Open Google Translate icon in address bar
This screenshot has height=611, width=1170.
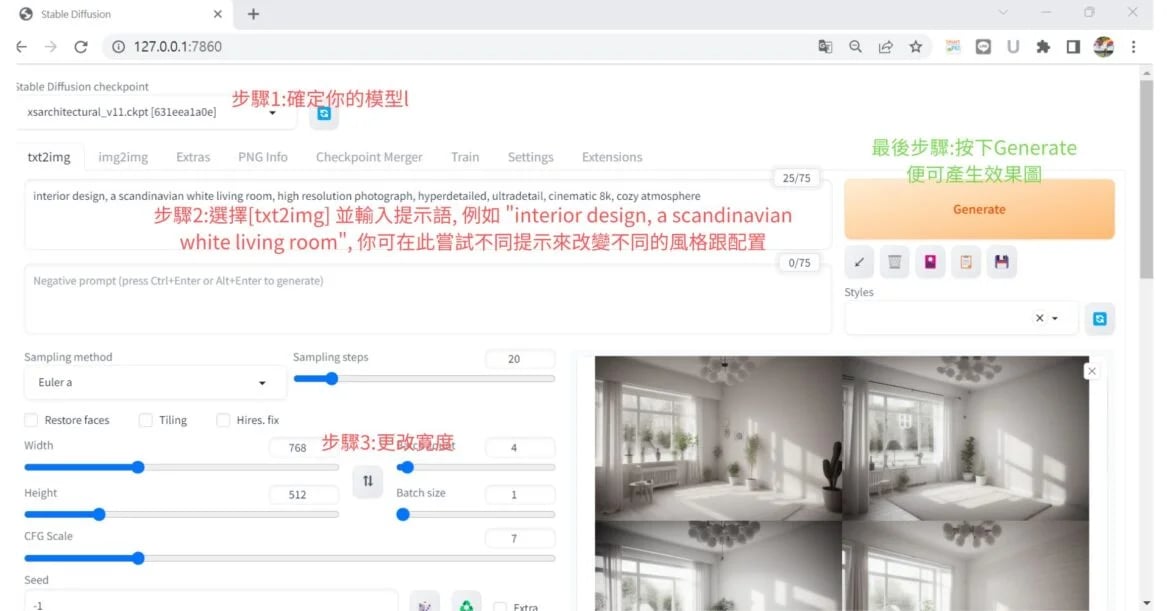tap(825, 46)
